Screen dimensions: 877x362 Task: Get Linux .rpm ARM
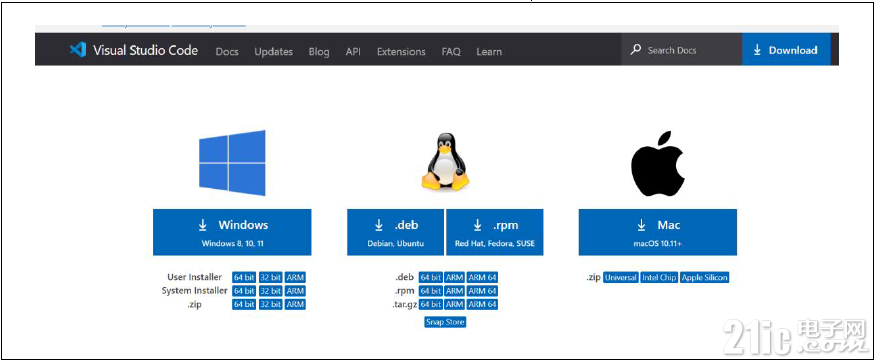455,291
